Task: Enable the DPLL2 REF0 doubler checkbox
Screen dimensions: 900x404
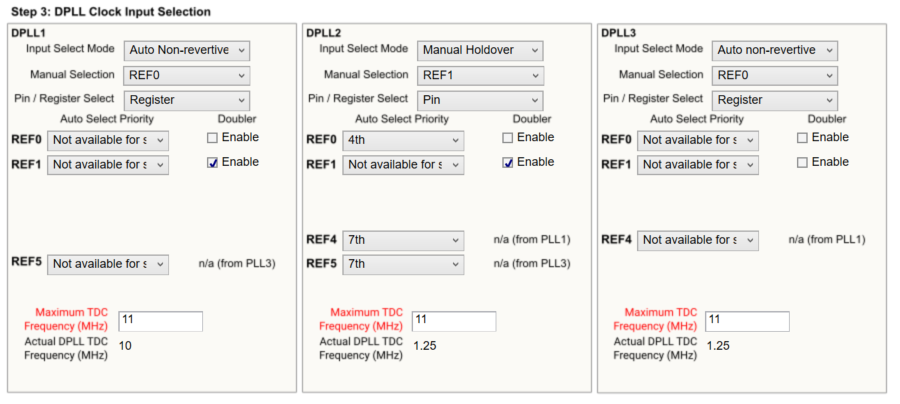Action: [508, 138]
